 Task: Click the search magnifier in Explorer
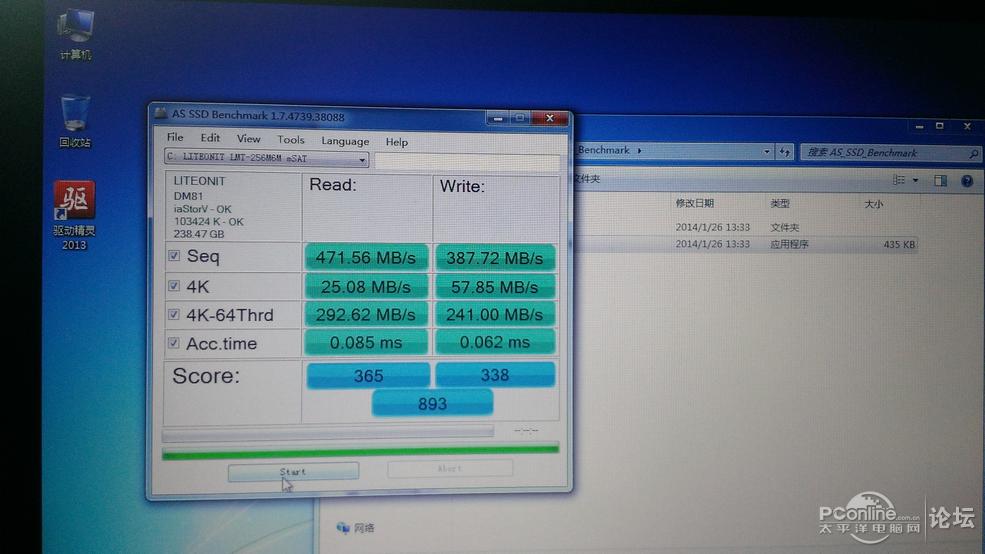coord(973,153)
